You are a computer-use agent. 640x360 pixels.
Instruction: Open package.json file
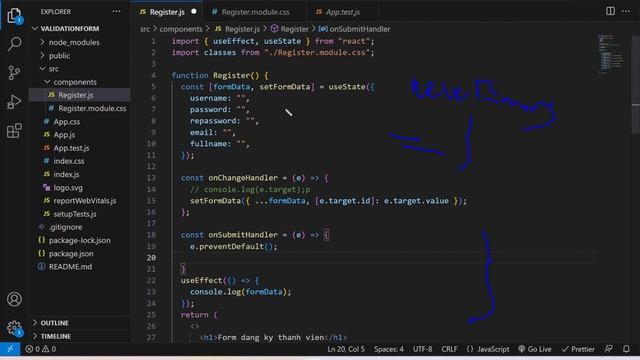click(80, 253)
